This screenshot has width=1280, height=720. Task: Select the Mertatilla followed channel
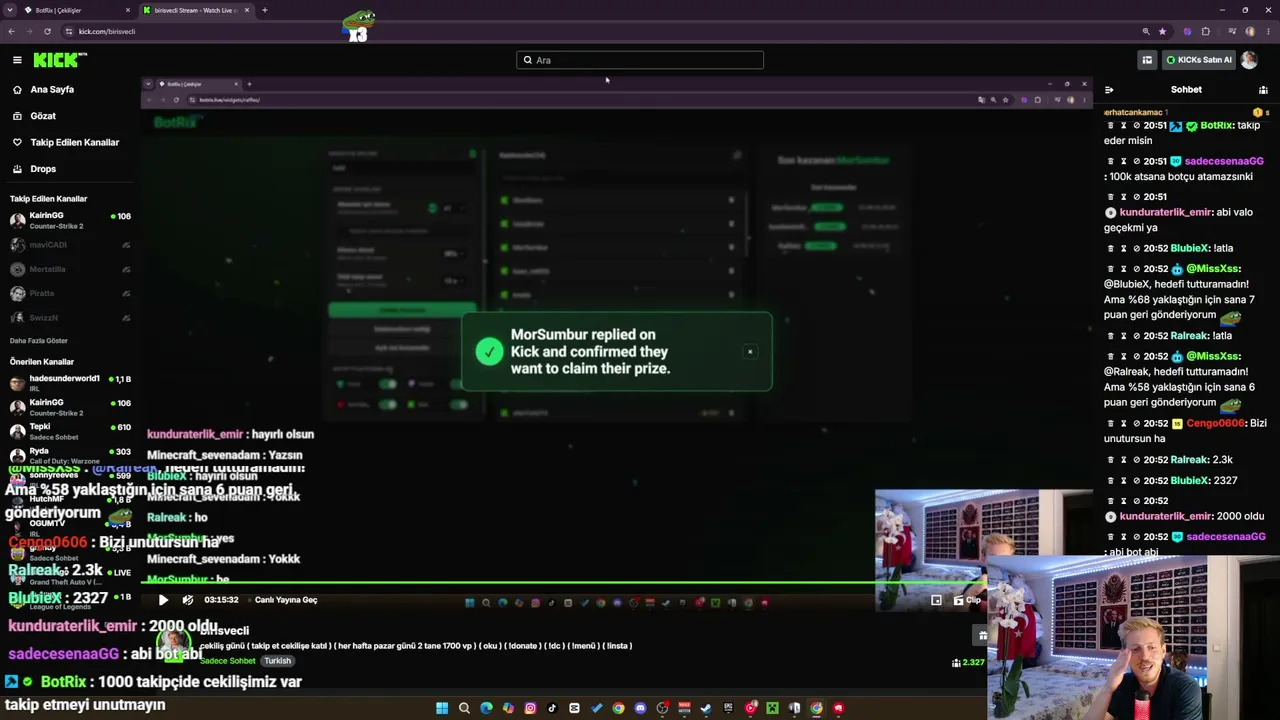click(70, 269)
